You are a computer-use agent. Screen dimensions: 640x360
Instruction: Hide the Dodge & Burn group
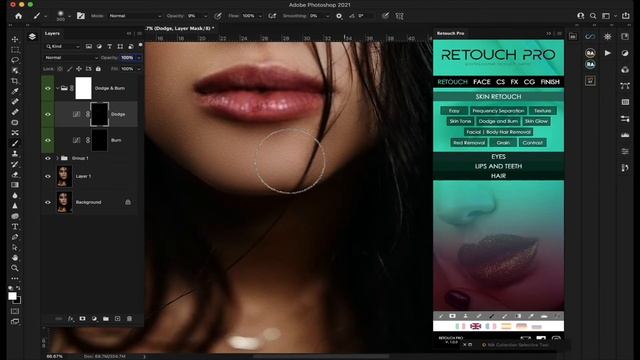tap(48, 88)
